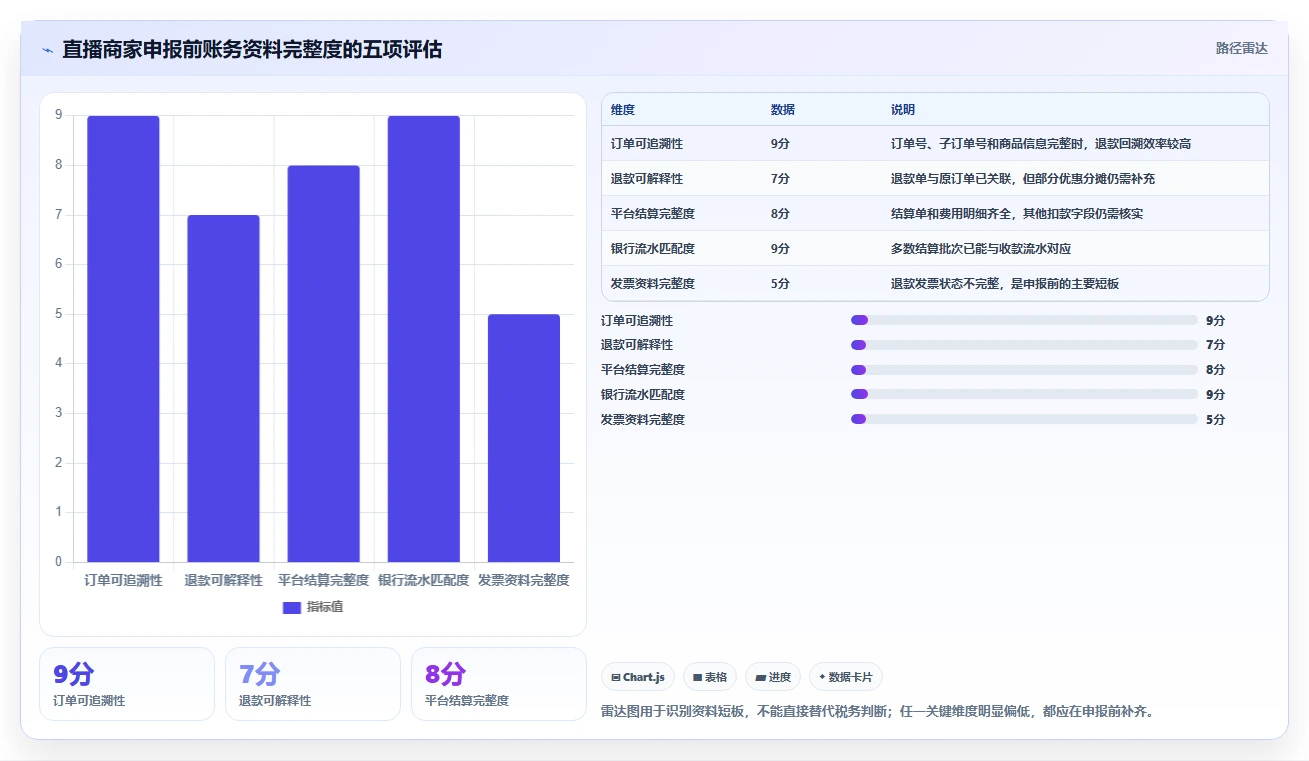This screenshot has height=761, width=1309.
Task: Click 结算单和费用明细齐全 description cell
Action: tap(1017, 214)
